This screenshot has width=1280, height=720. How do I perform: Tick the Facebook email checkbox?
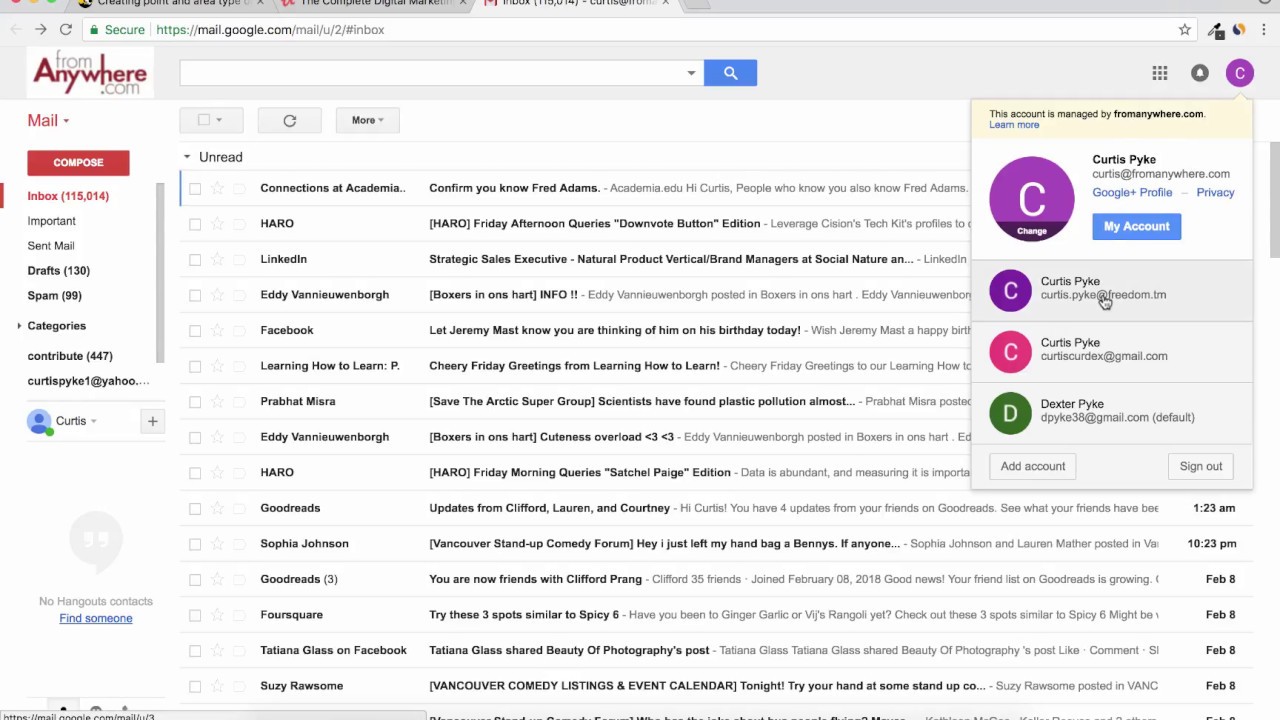(195, 330)
